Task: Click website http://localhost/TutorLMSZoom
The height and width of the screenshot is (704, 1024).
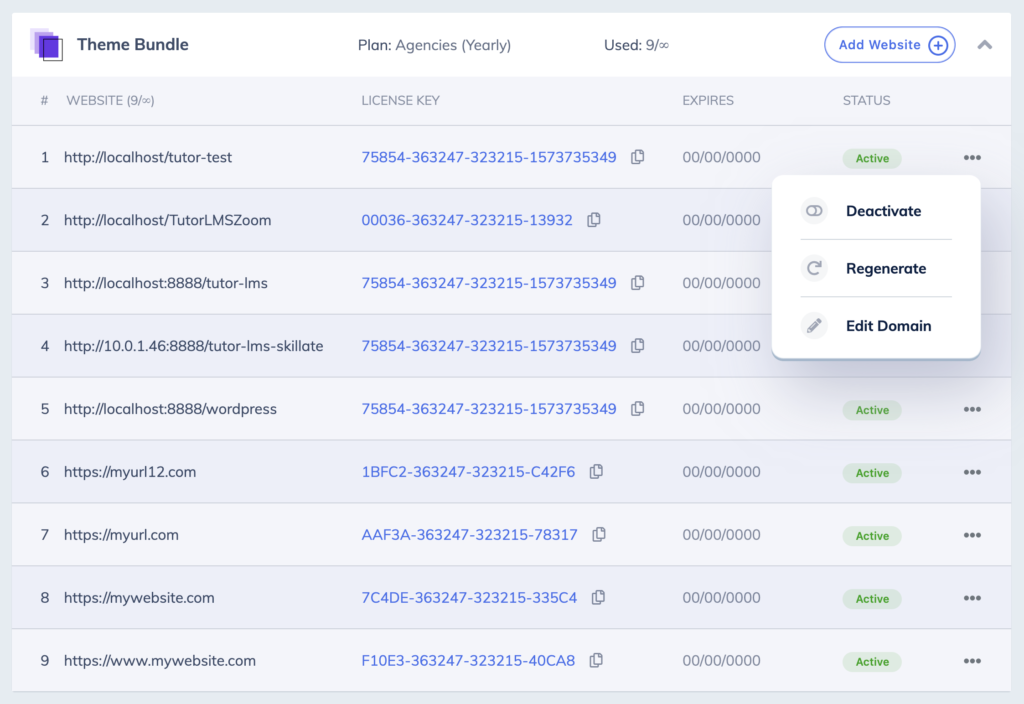Action: point(167,220)
